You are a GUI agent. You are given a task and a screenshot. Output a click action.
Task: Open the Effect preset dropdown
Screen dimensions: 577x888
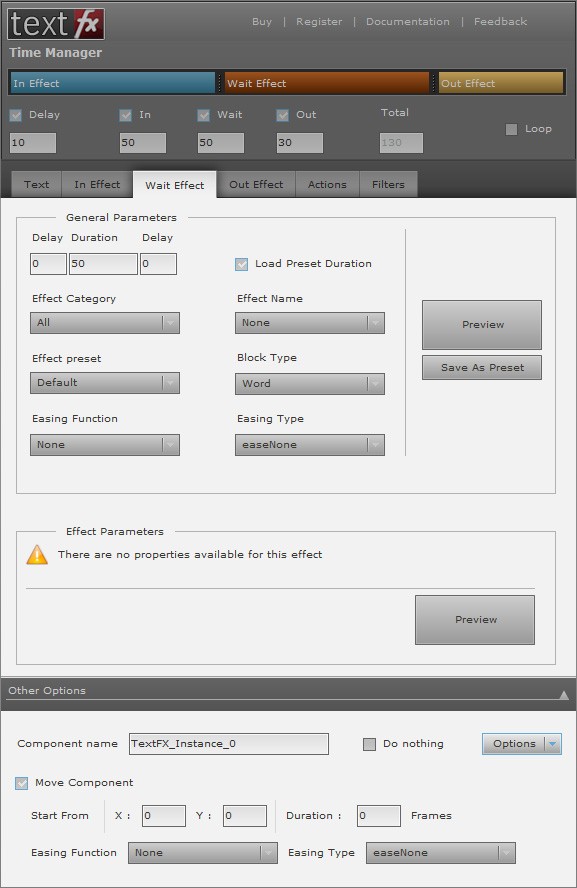(105, 383)
